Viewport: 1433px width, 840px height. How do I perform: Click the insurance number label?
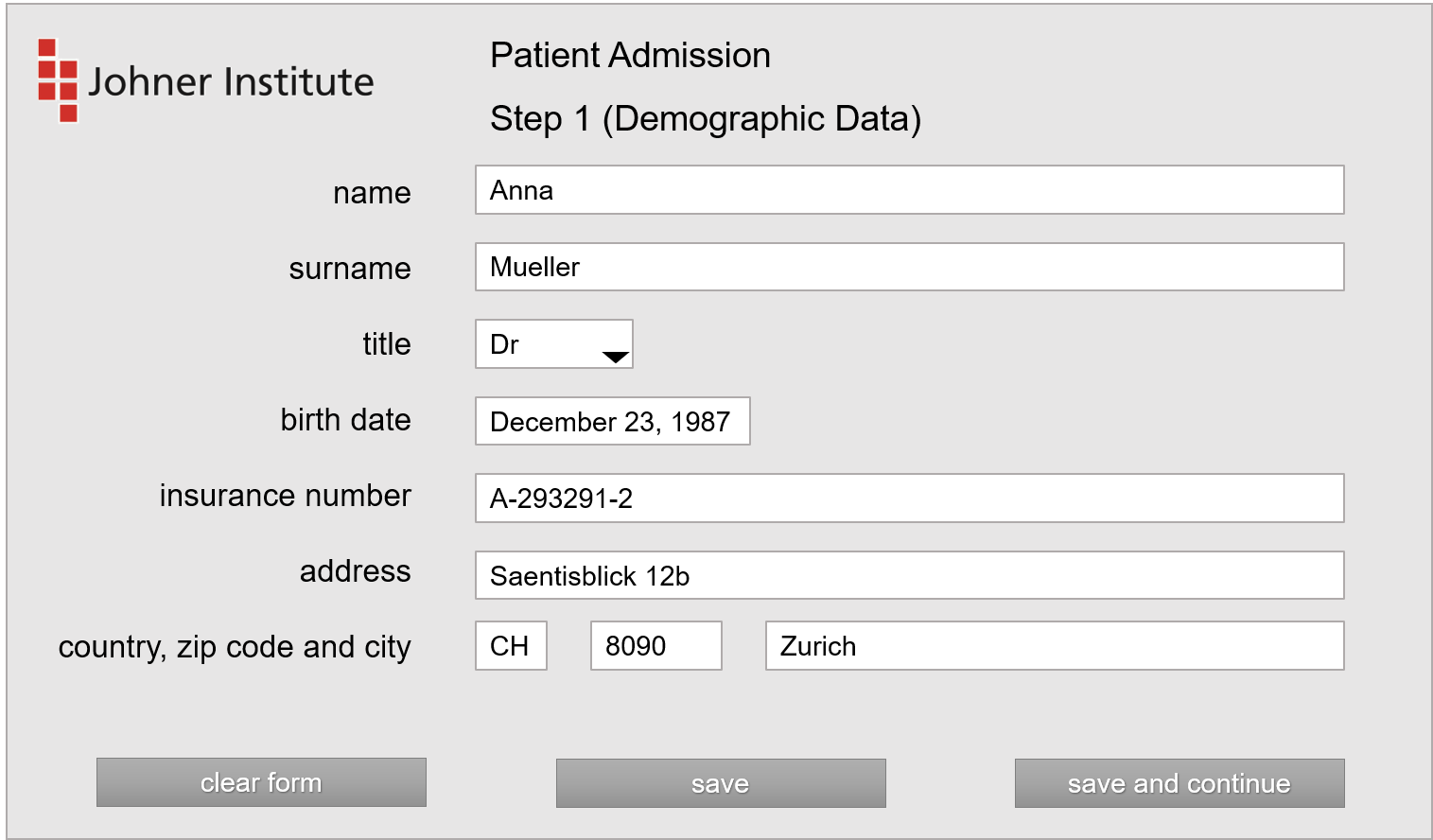pos(285,496)
